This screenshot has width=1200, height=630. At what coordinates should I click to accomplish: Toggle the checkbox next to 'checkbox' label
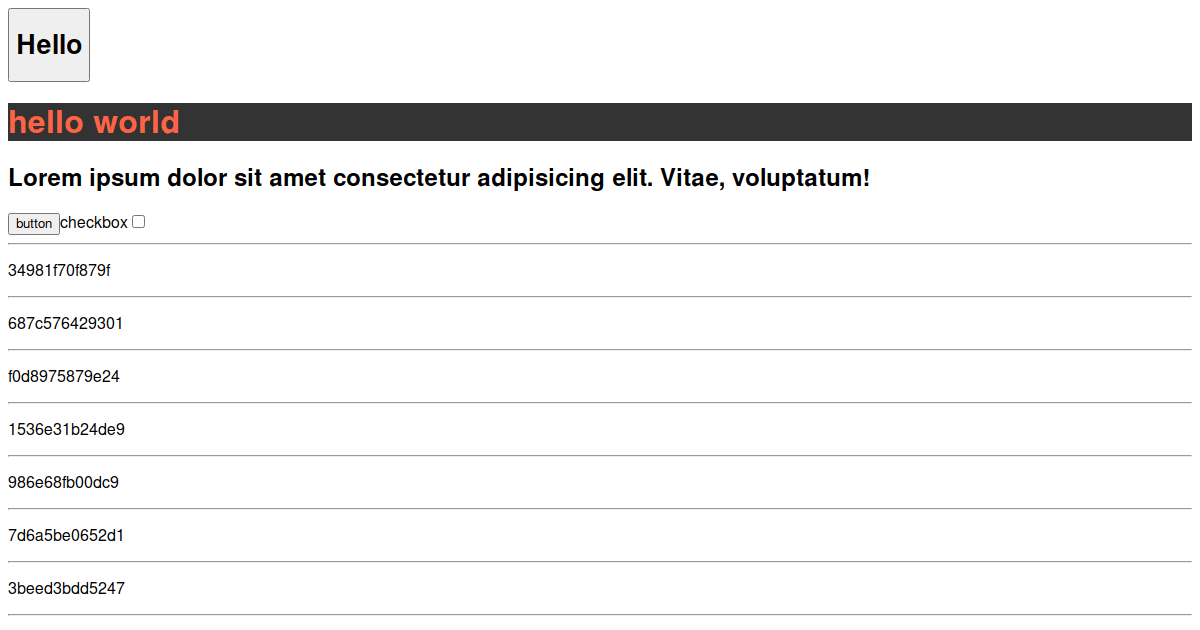point(139,222)
